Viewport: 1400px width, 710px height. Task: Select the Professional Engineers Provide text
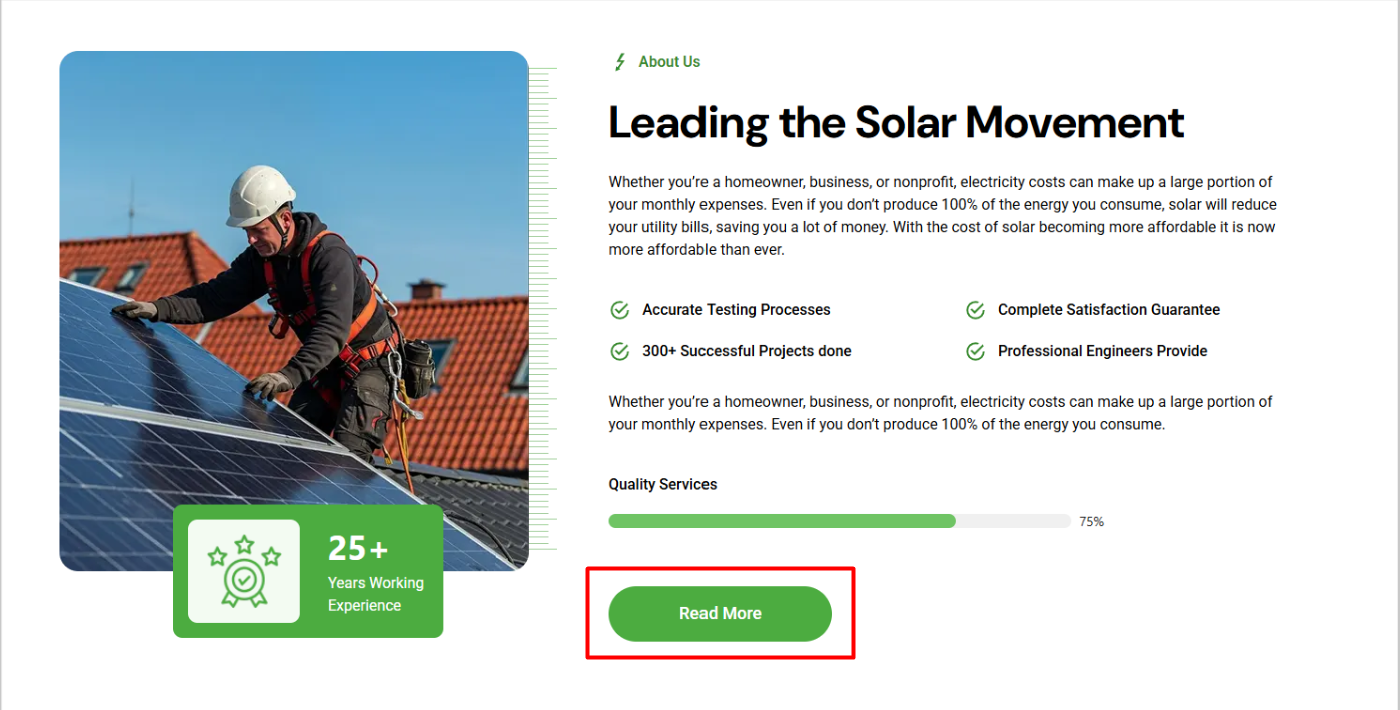1103,351
